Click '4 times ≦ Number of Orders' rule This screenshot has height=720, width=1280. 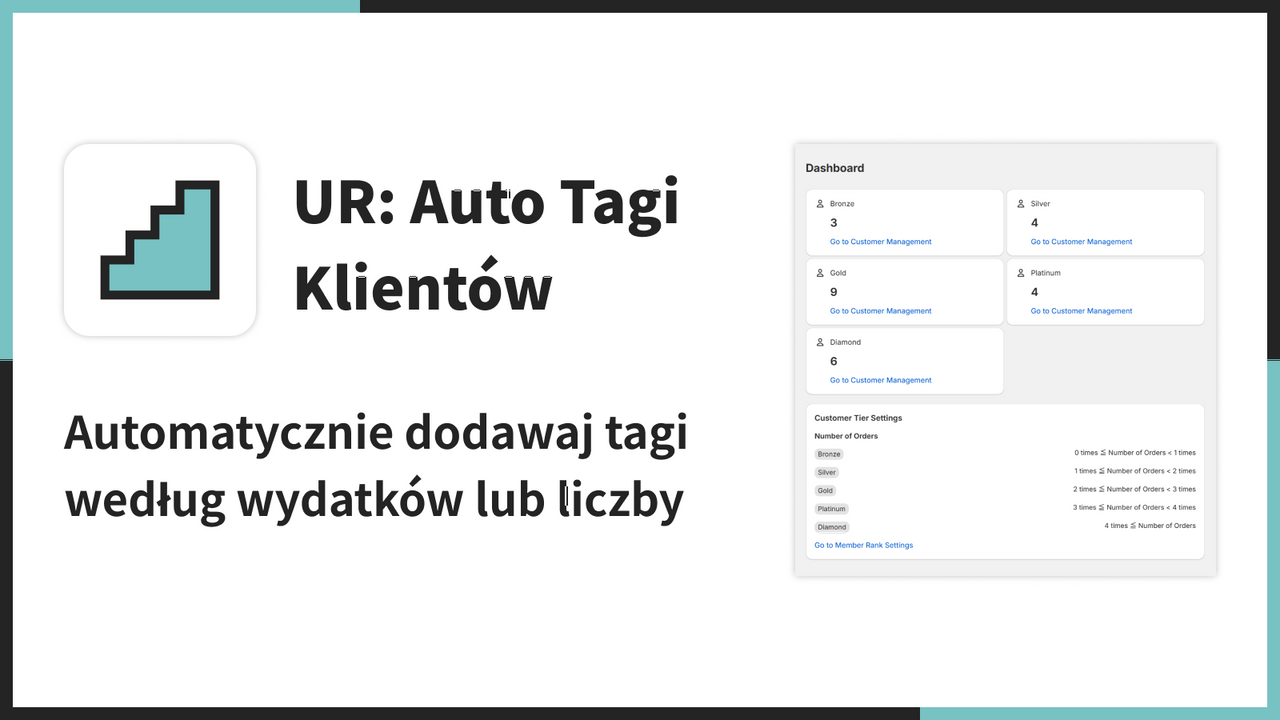point(1150,525)
